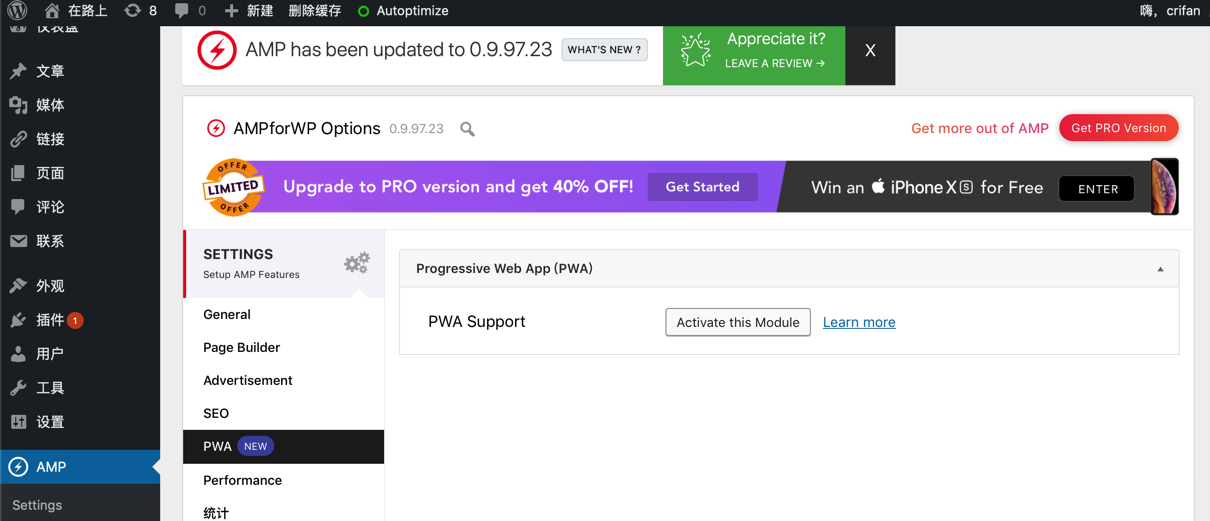Click the comments bubble icon

181,11
